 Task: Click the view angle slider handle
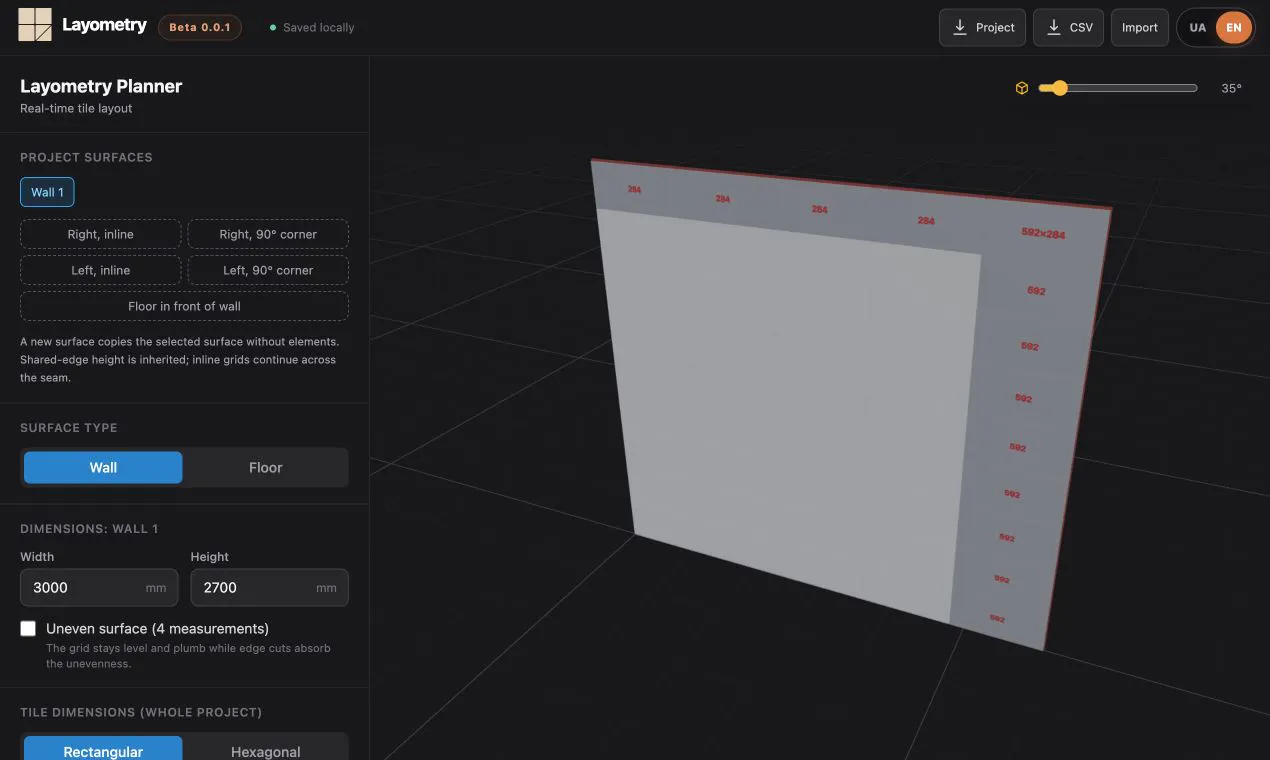pos(1060,88)
